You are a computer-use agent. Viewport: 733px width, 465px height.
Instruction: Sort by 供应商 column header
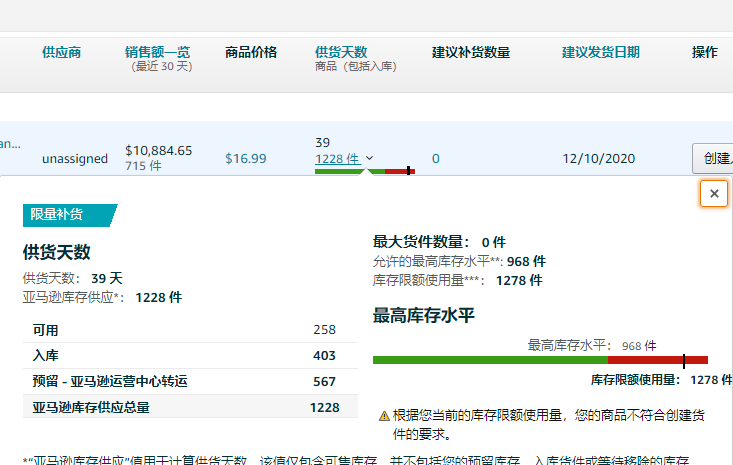click(x=62, y=52)
